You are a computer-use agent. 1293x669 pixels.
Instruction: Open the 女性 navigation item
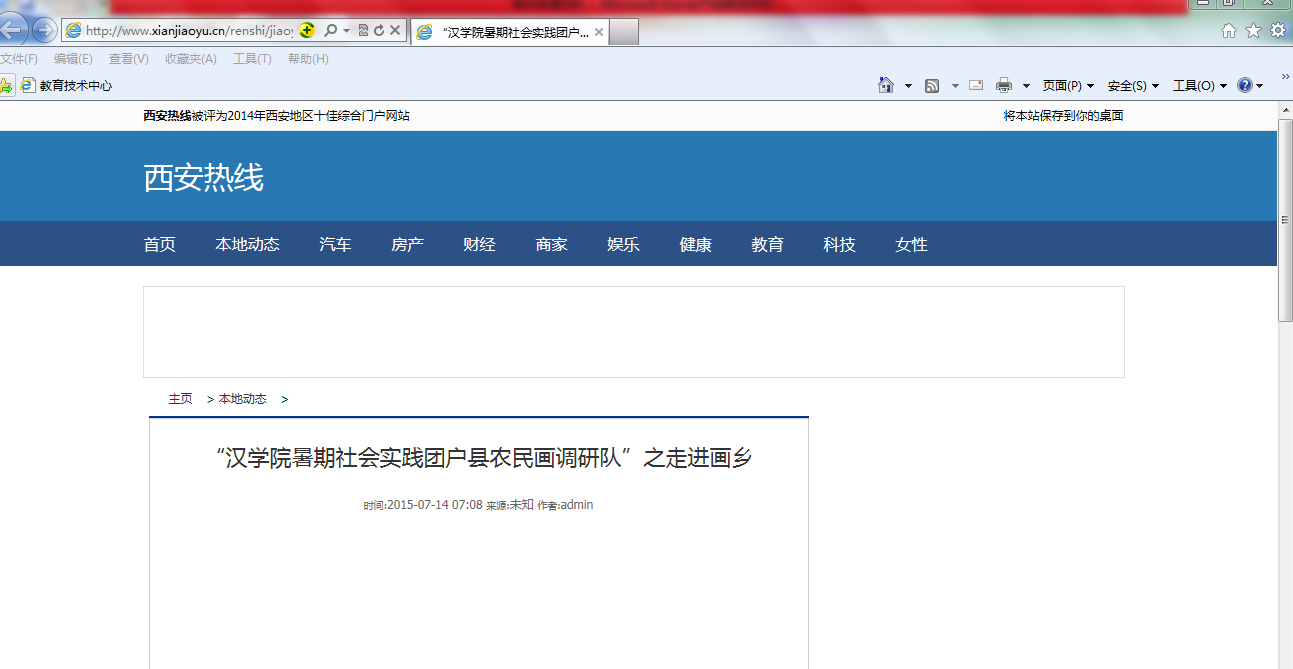tap(912, 244)
